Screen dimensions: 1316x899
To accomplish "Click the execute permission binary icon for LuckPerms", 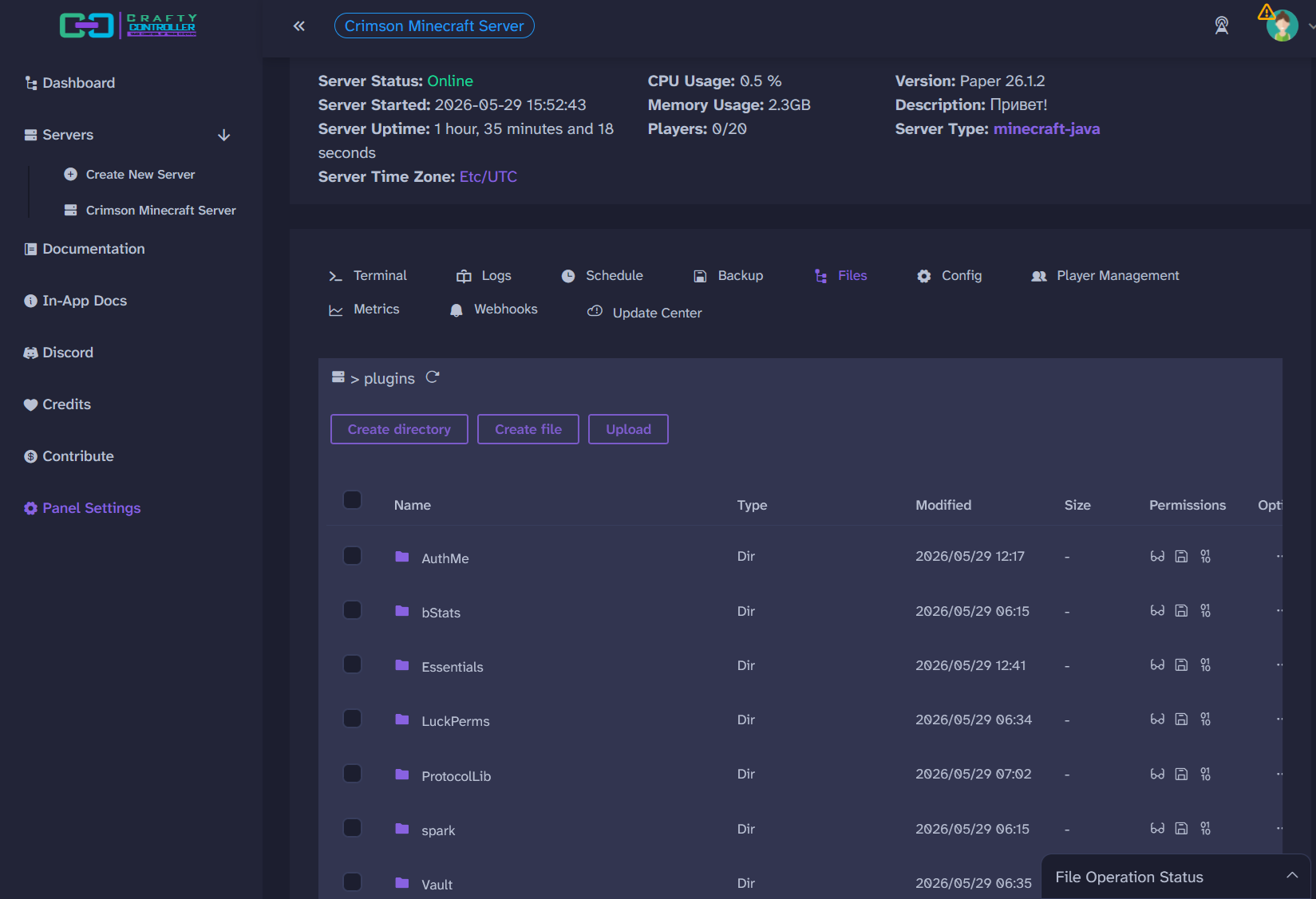I will (x=1205, y=719).
